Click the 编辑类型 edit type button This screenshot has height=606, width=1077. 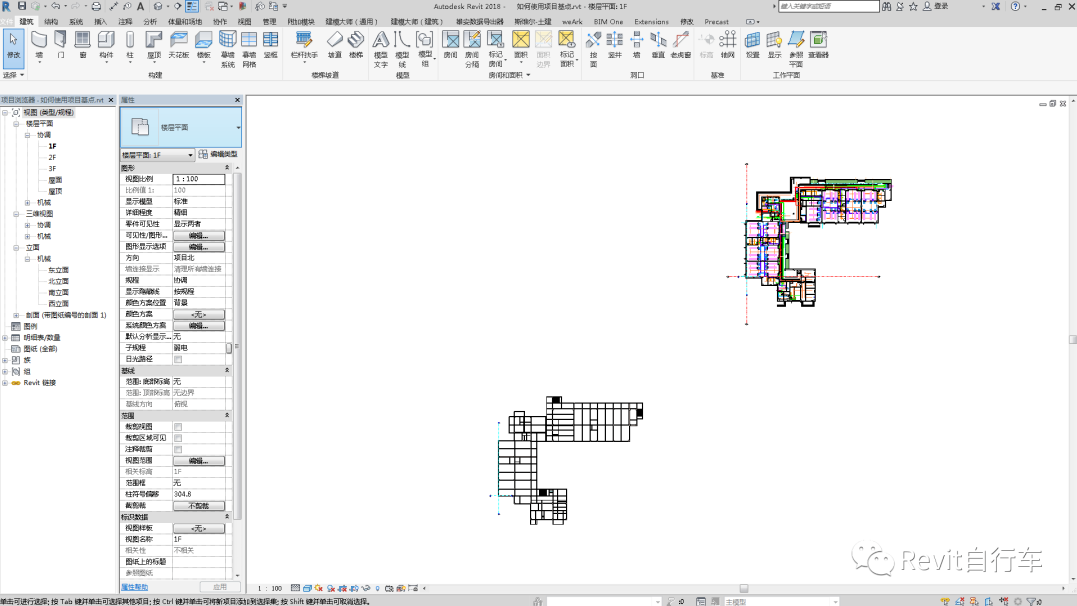point(218,155)
